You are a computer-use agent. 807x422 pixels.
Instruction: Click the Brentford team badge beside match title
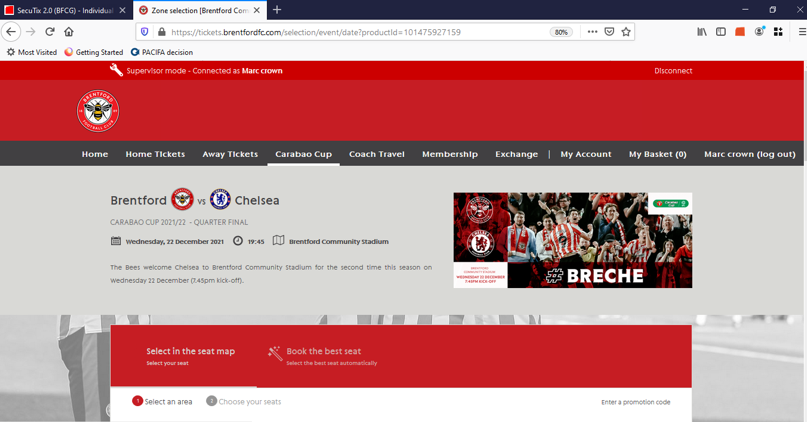point(182,199)
